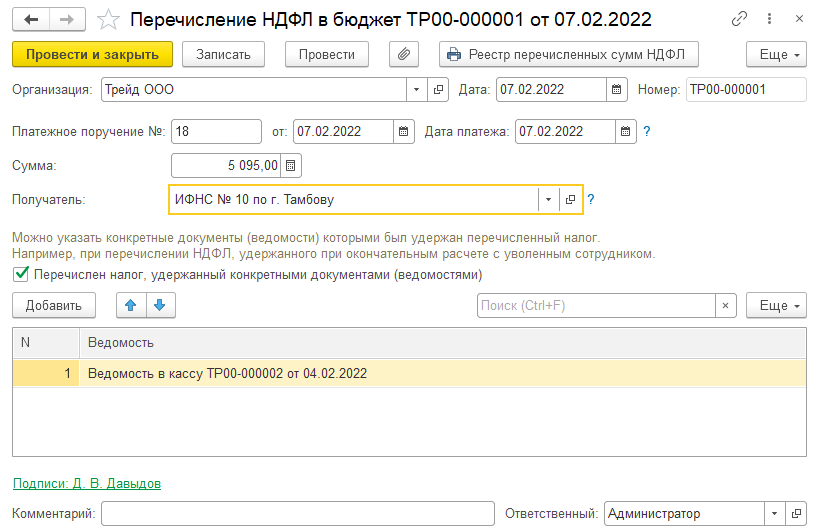Click the Поиск (Ctrl+F) search box
The width and height of the screenshot is (823, 532).
coord(596,305)
